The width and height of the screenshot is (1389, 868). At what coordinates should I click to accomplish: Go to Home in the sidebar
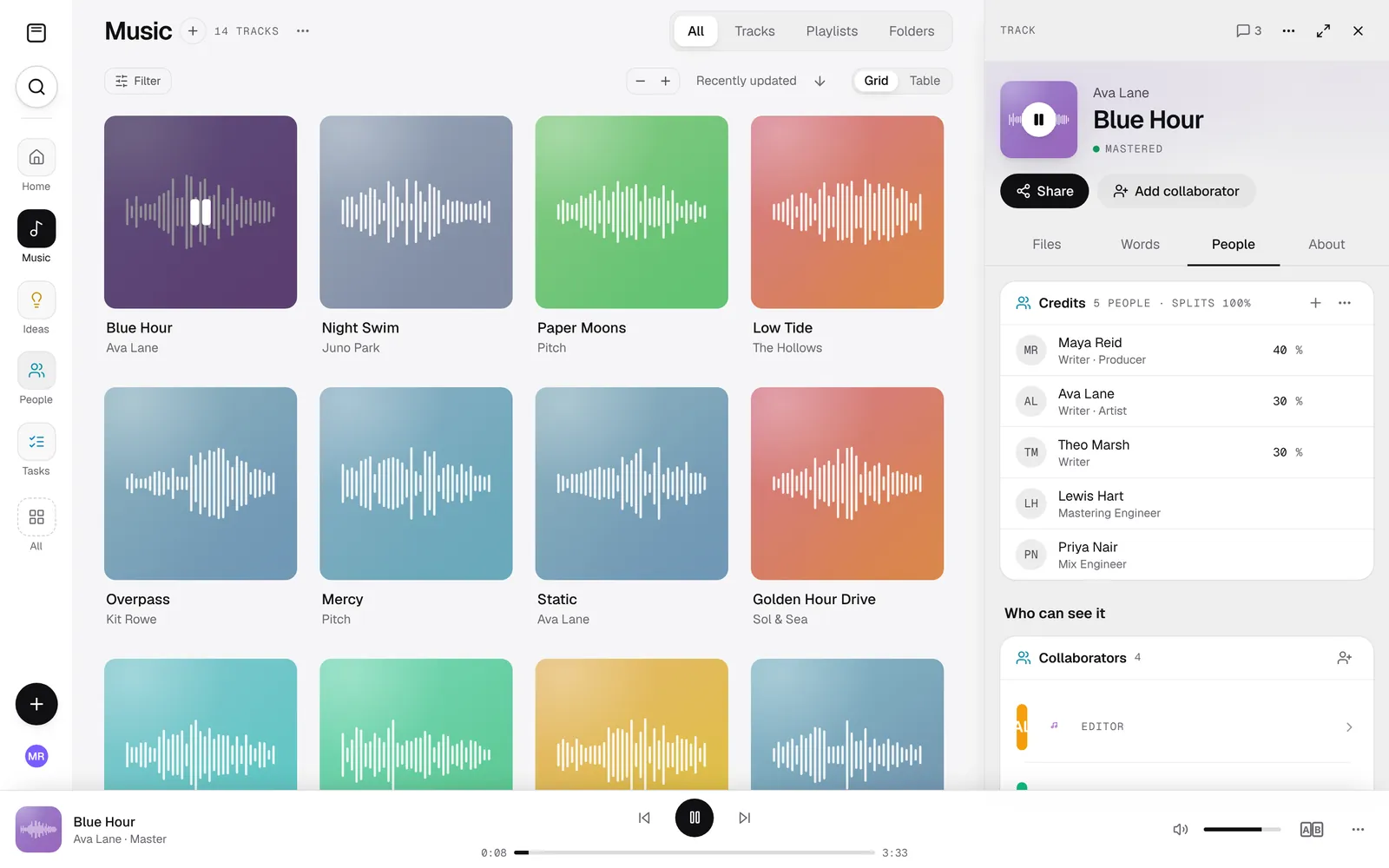(x=36, y=166)
